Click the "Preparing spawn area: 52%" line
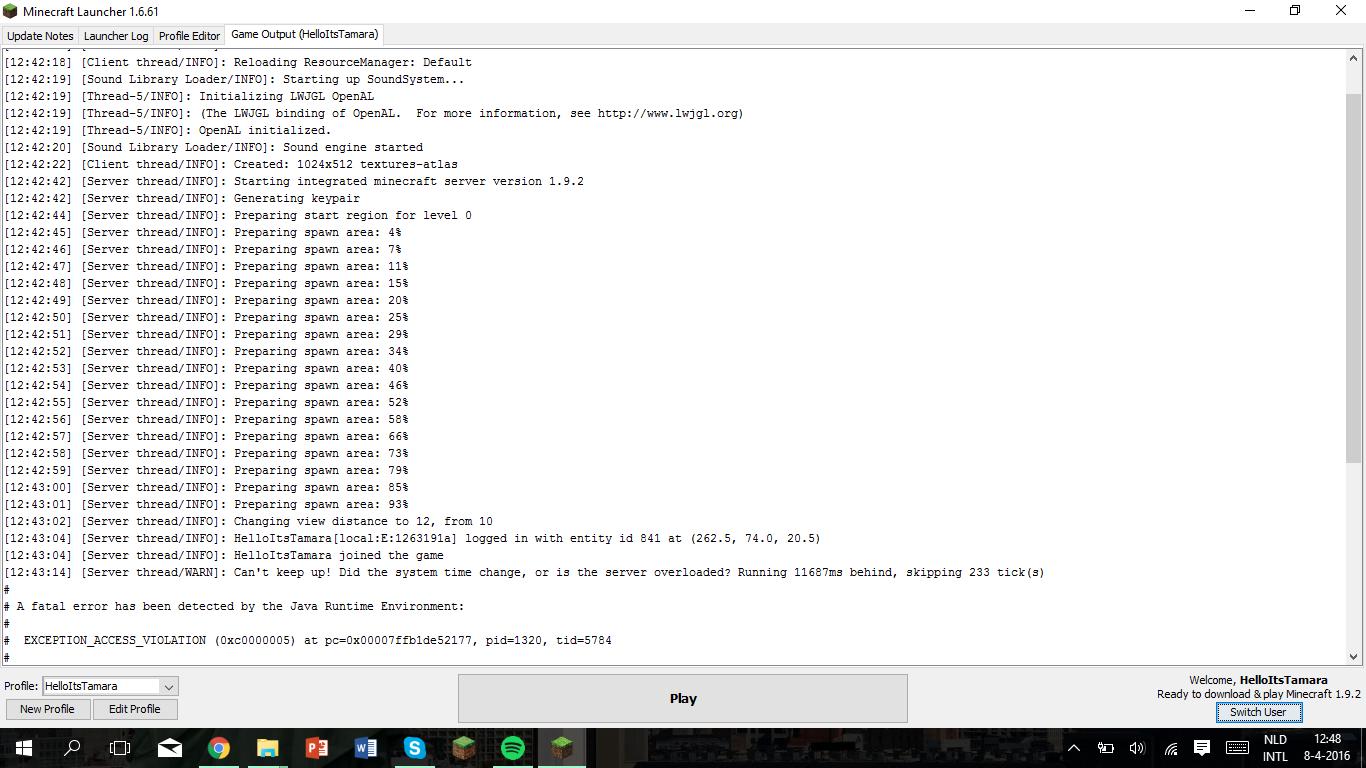 (206, 402)
